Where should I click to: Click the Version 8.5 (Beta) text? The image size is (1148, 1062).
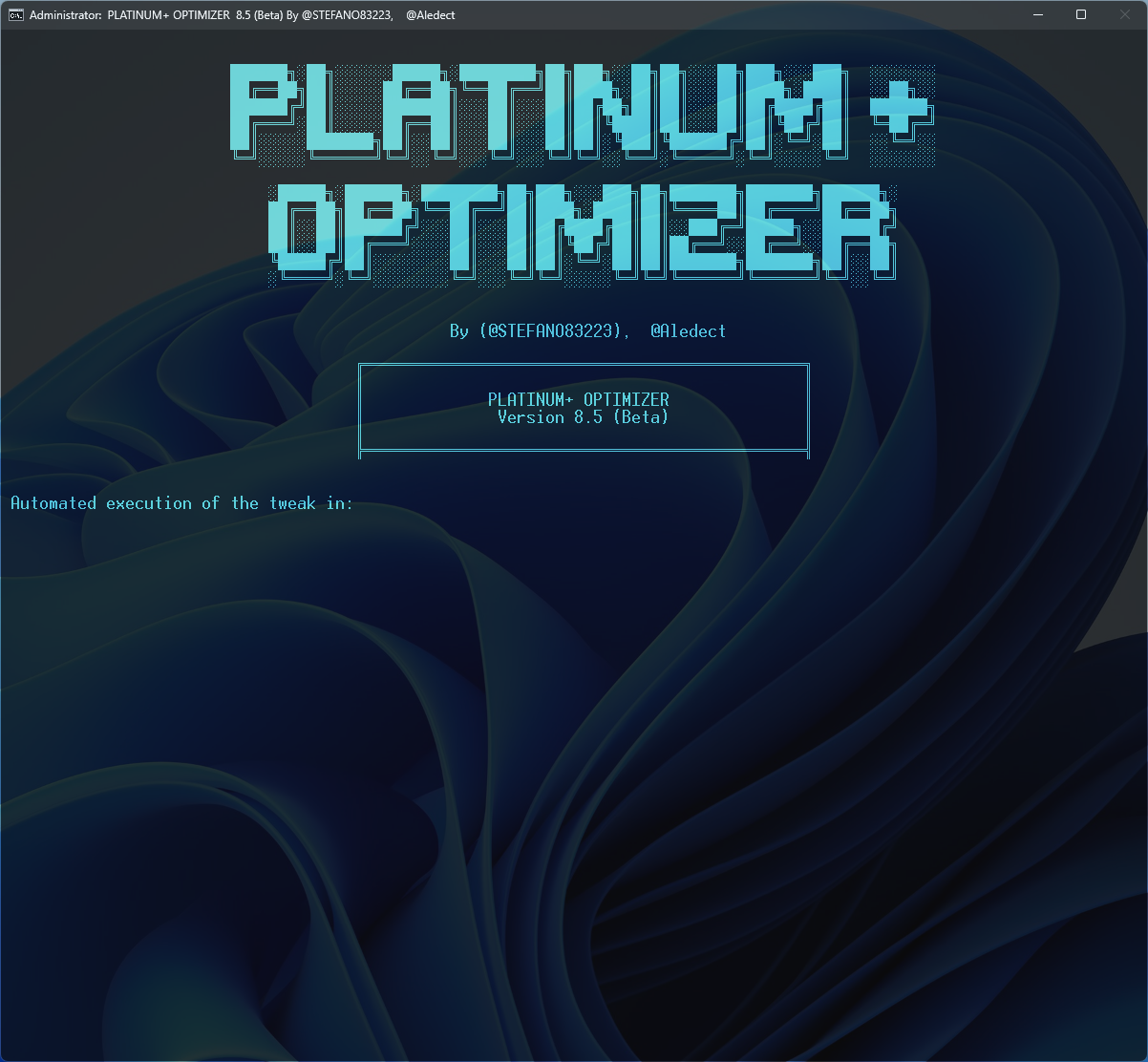pyautogui.click(x=583, y=417)
